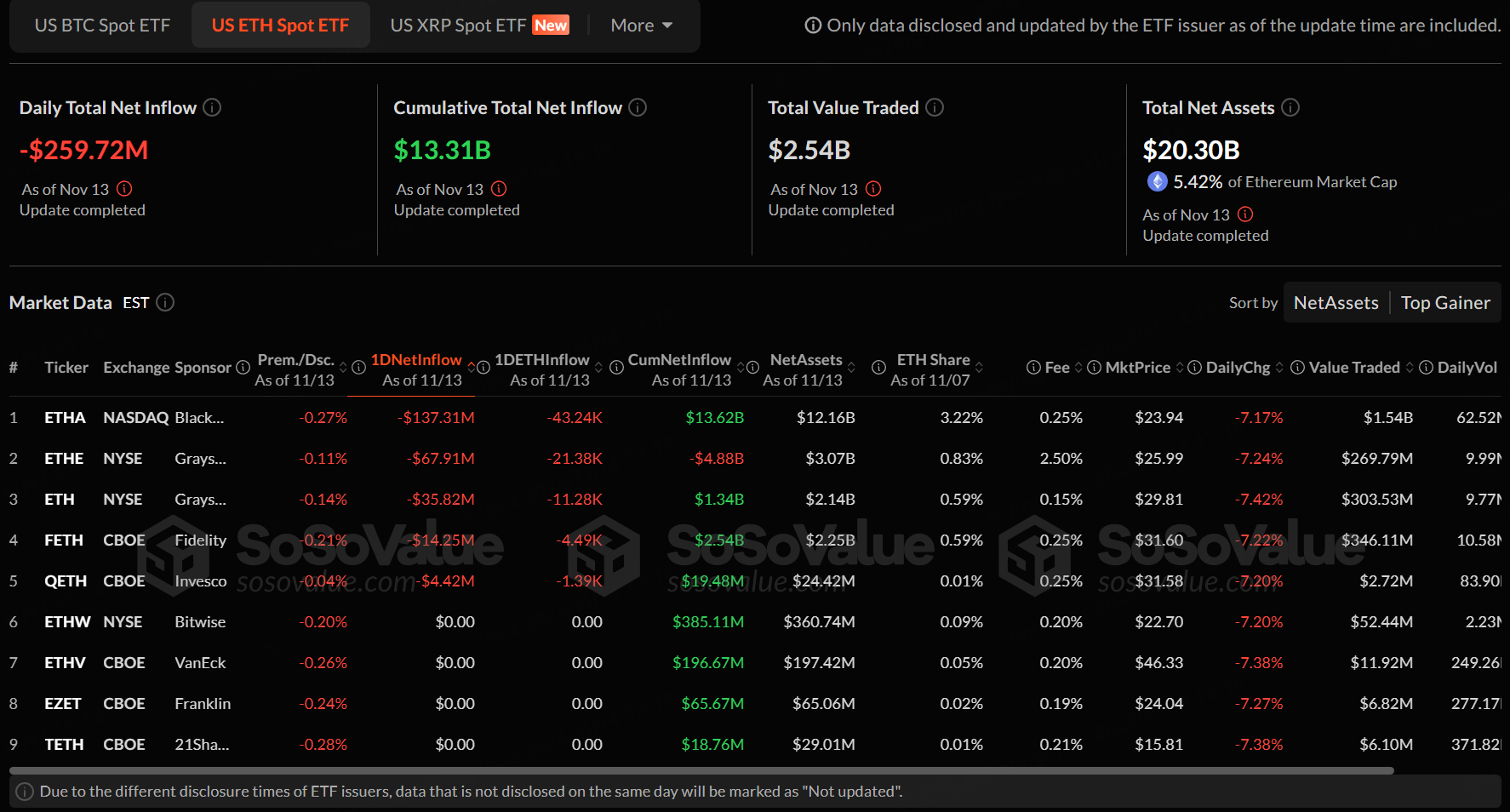
Task: Click sort arrows on the CumNetInflow column
Action: pyautogui.click(x=741, y=367)
